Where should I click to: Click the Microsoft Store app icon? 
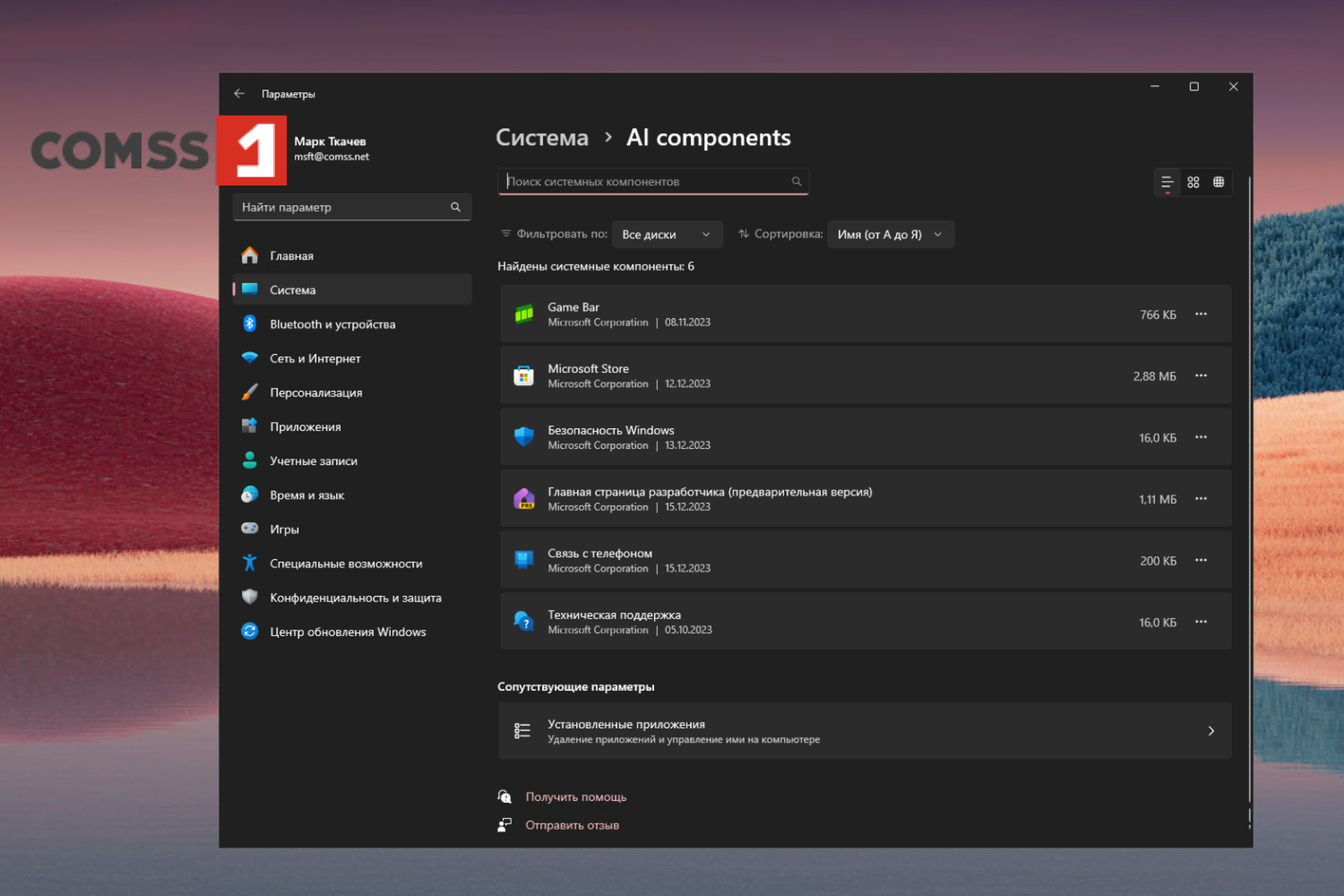524,376
